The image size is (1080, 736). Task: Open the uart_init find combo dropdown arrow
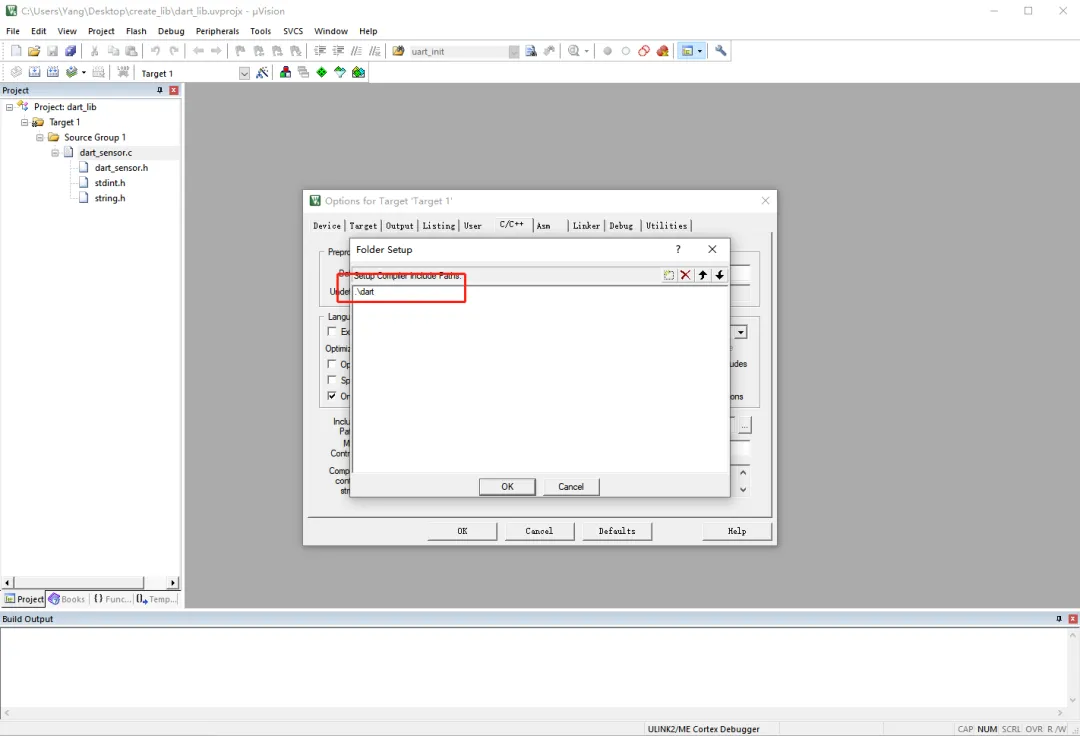(x=514, y=52)
